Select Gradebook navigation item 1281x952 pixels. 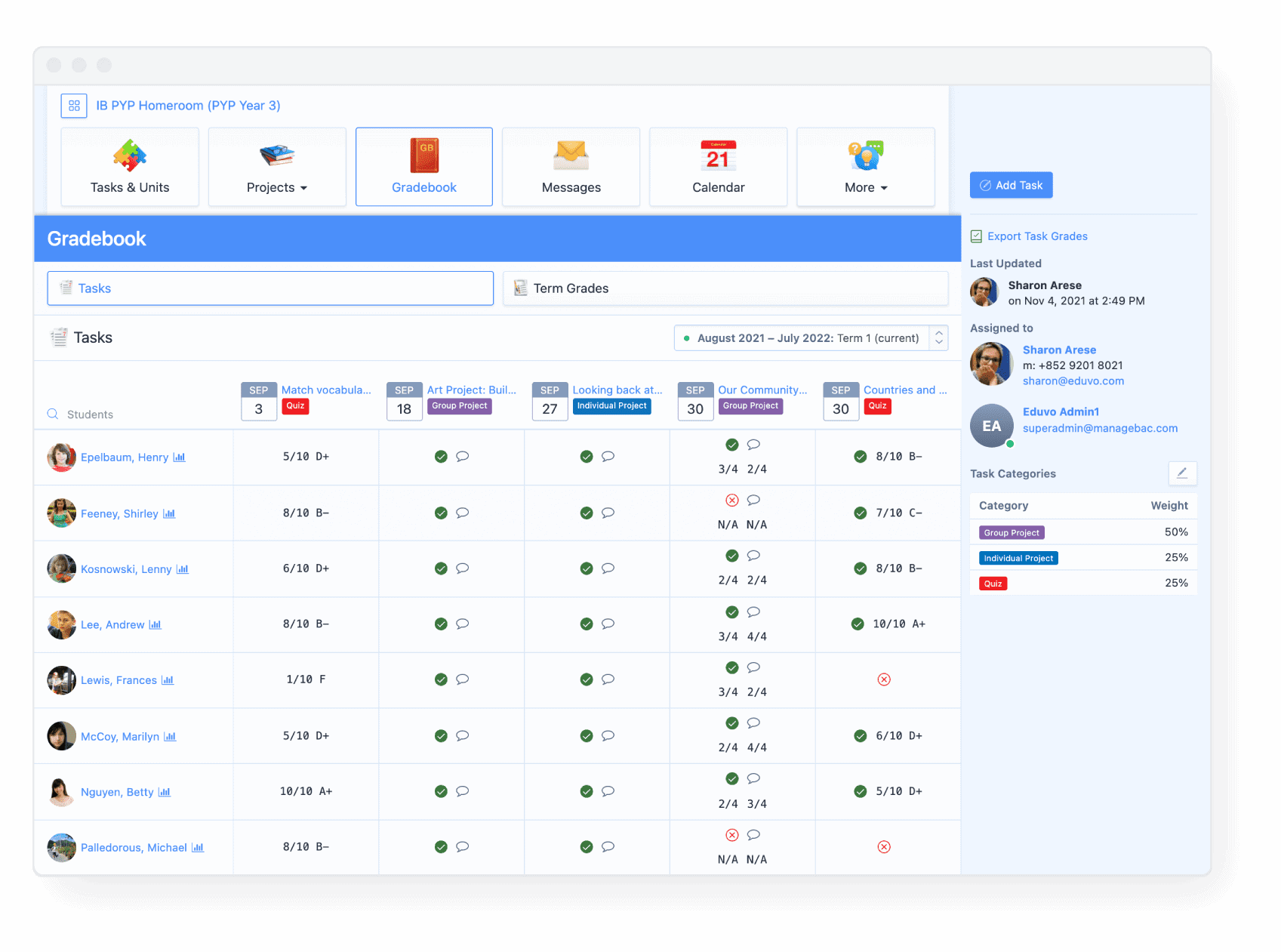(424, 167)
